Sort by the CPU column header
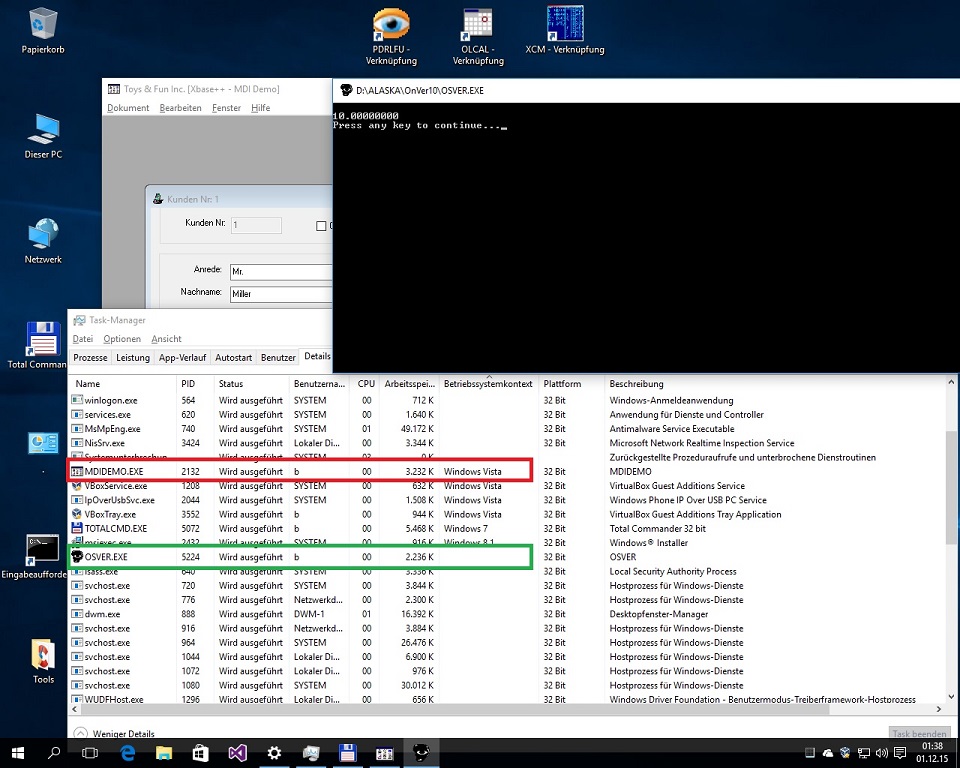Screen dimensions: 960x768 pyautogui.click(x=366, y=384)
